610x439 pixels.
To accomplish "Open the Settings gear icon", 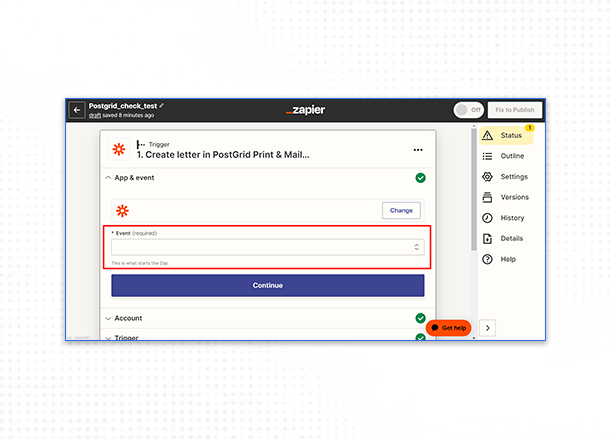I will tap(487, 177).
